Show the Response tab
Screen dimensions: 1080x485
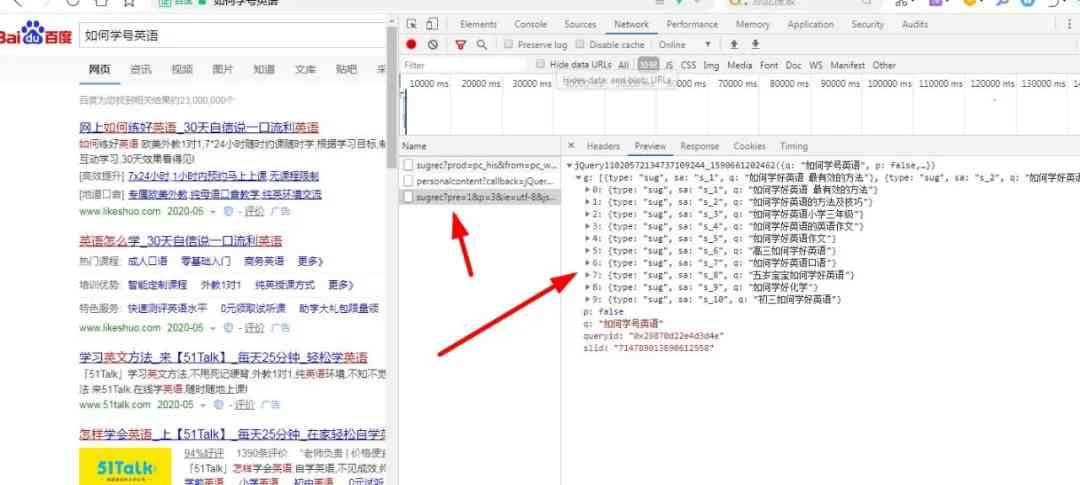click(x=699, y=146)
